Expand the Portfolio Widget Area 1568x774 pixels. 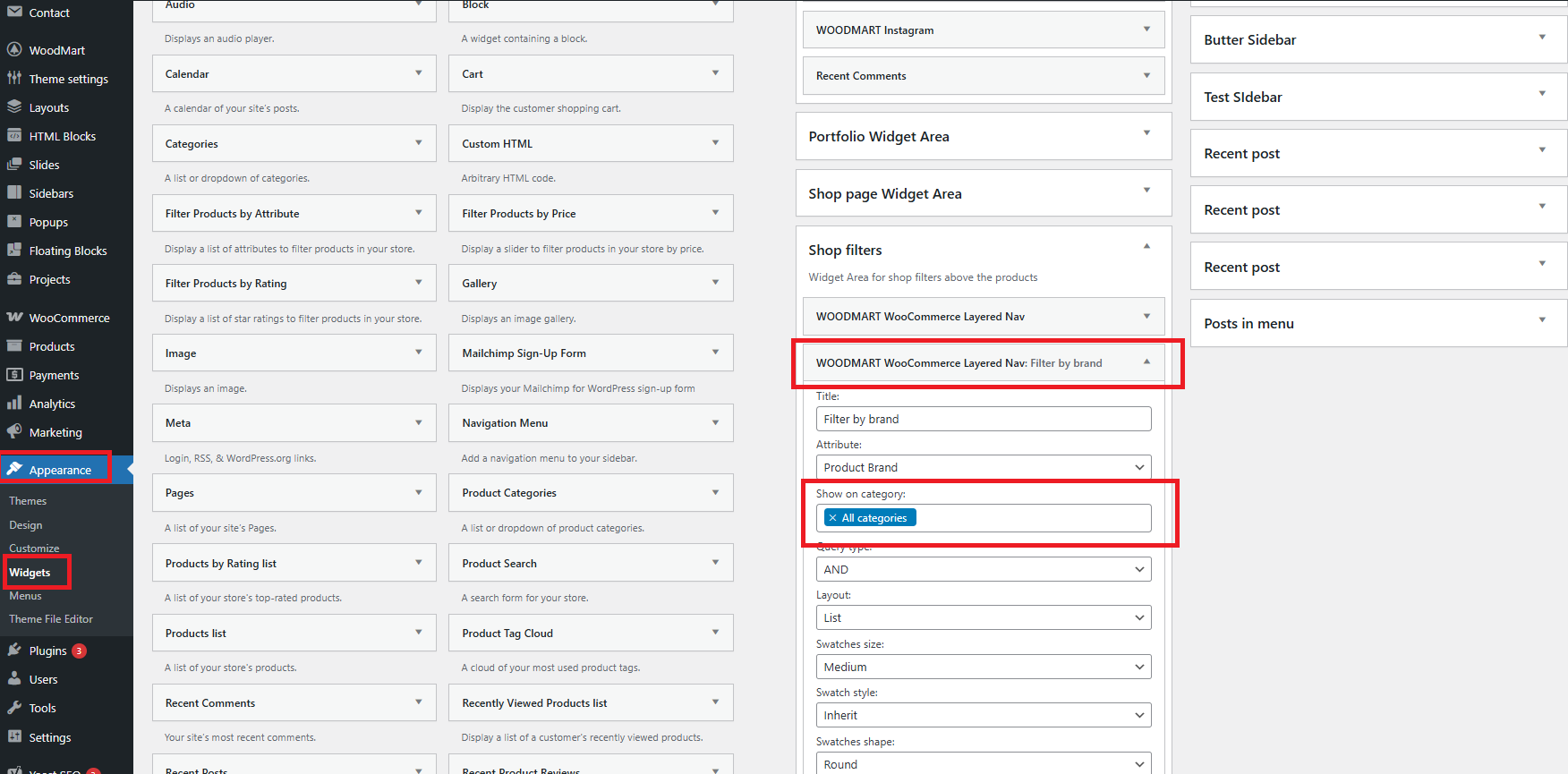tap(1146, 132)
